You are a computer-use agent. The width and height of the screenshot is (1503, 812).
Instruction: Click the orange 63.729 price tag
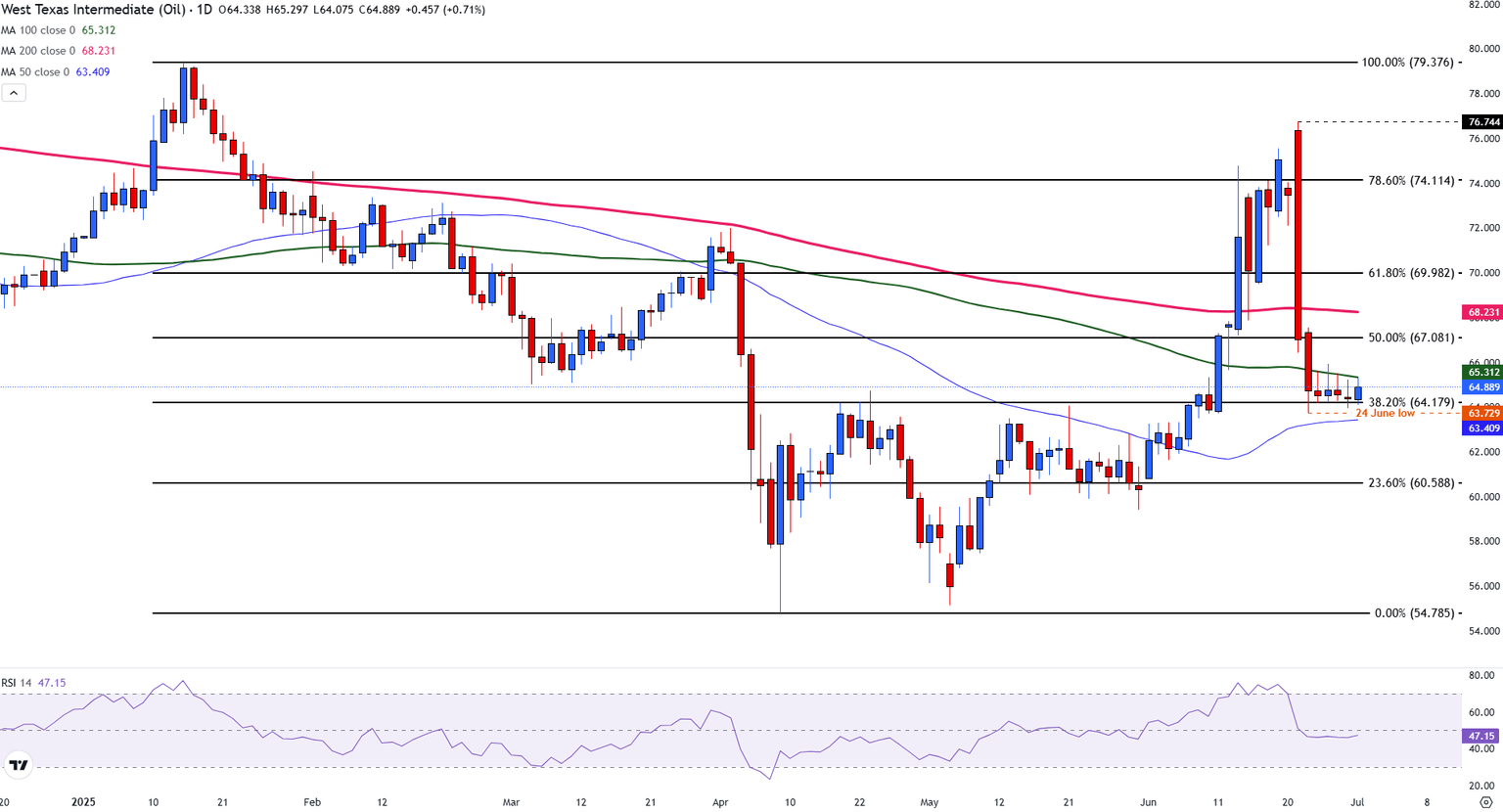pos(1482,414)
